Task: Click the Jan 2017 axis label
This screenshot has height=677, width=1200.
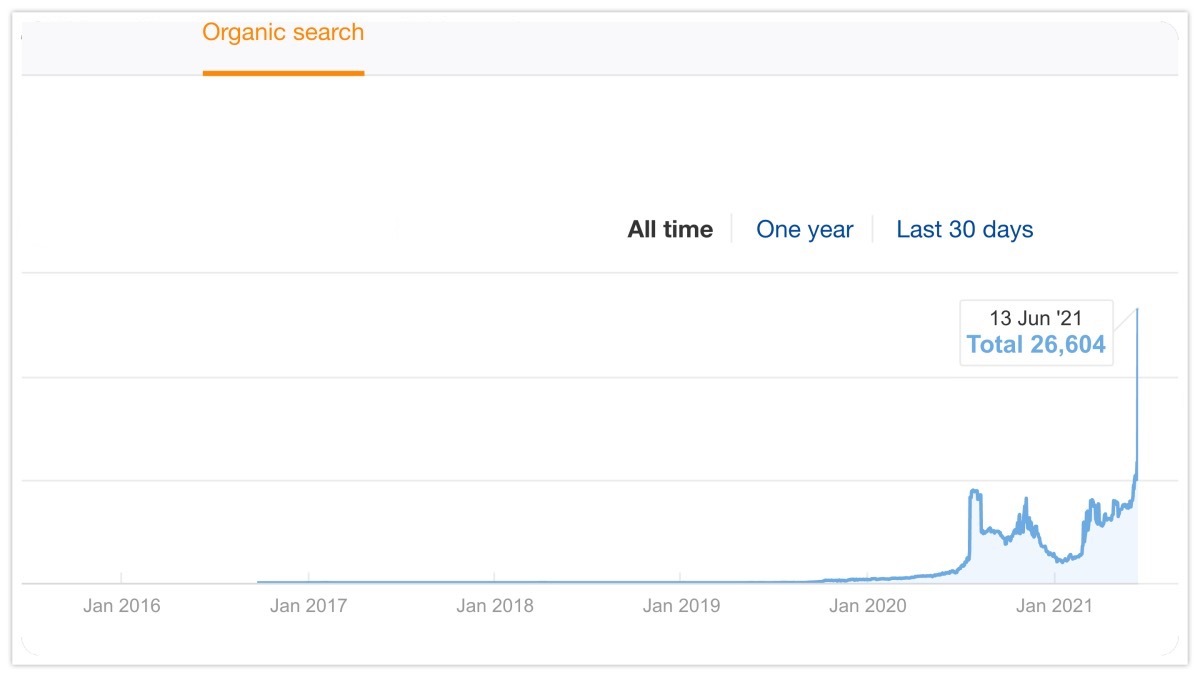Action: point(309,606)
